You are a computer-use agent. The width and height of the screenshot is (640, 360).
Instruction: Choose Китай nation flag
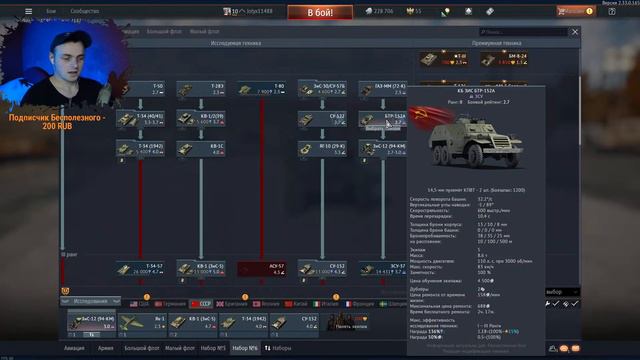tap(296, 304)
